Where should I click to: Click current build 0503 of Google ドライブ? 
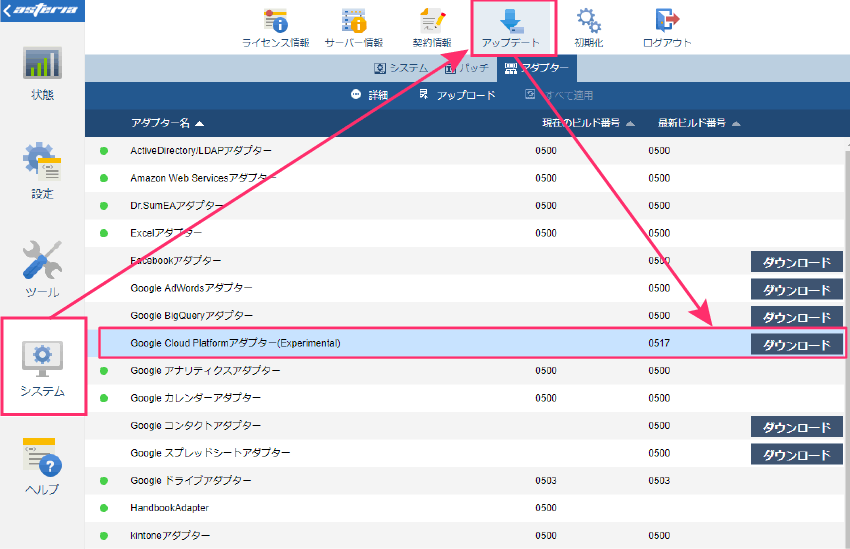click(x=546, y=481)
